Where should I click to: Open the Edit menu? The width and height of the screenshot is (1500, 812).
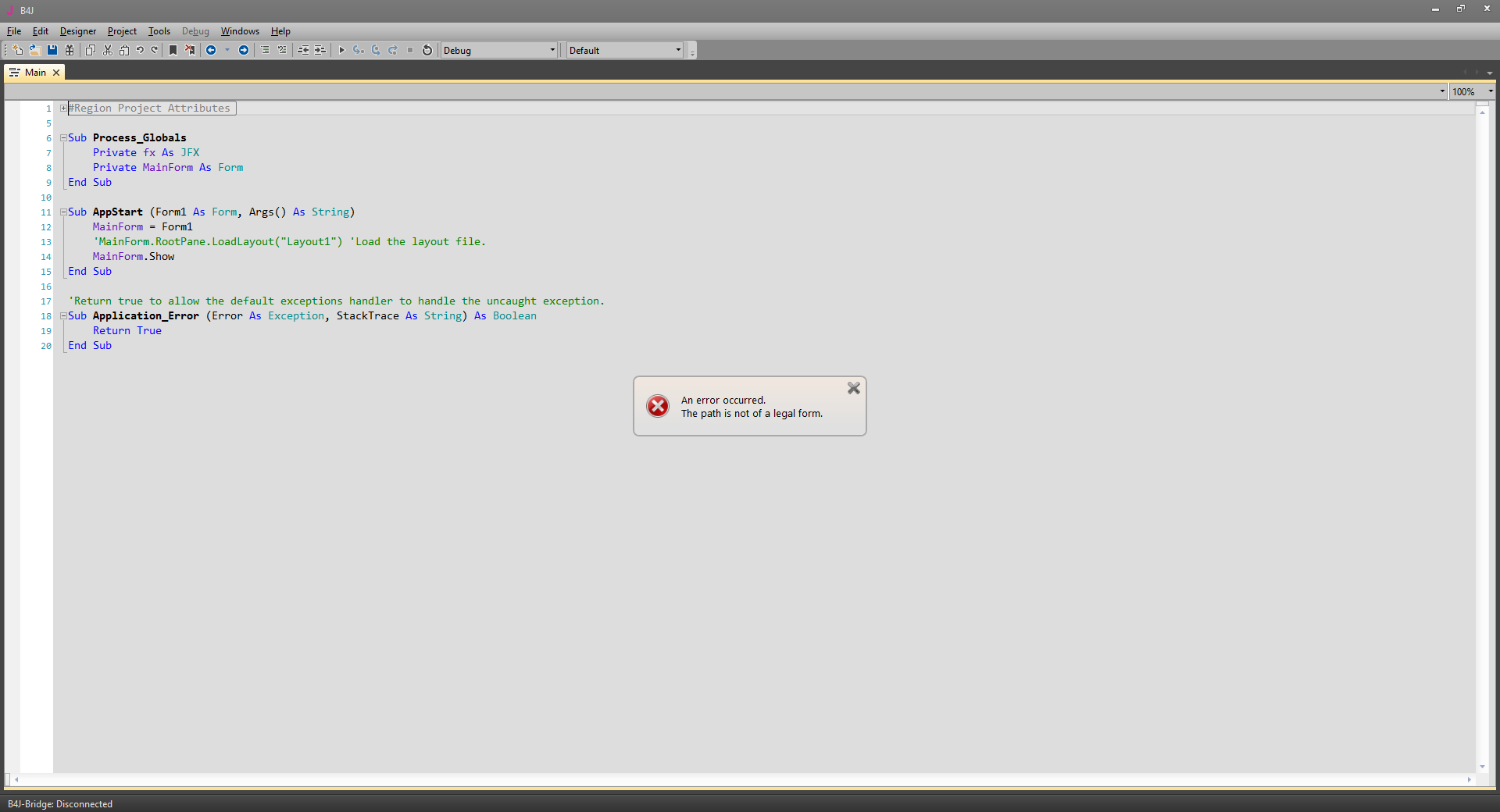coord(41,31)
